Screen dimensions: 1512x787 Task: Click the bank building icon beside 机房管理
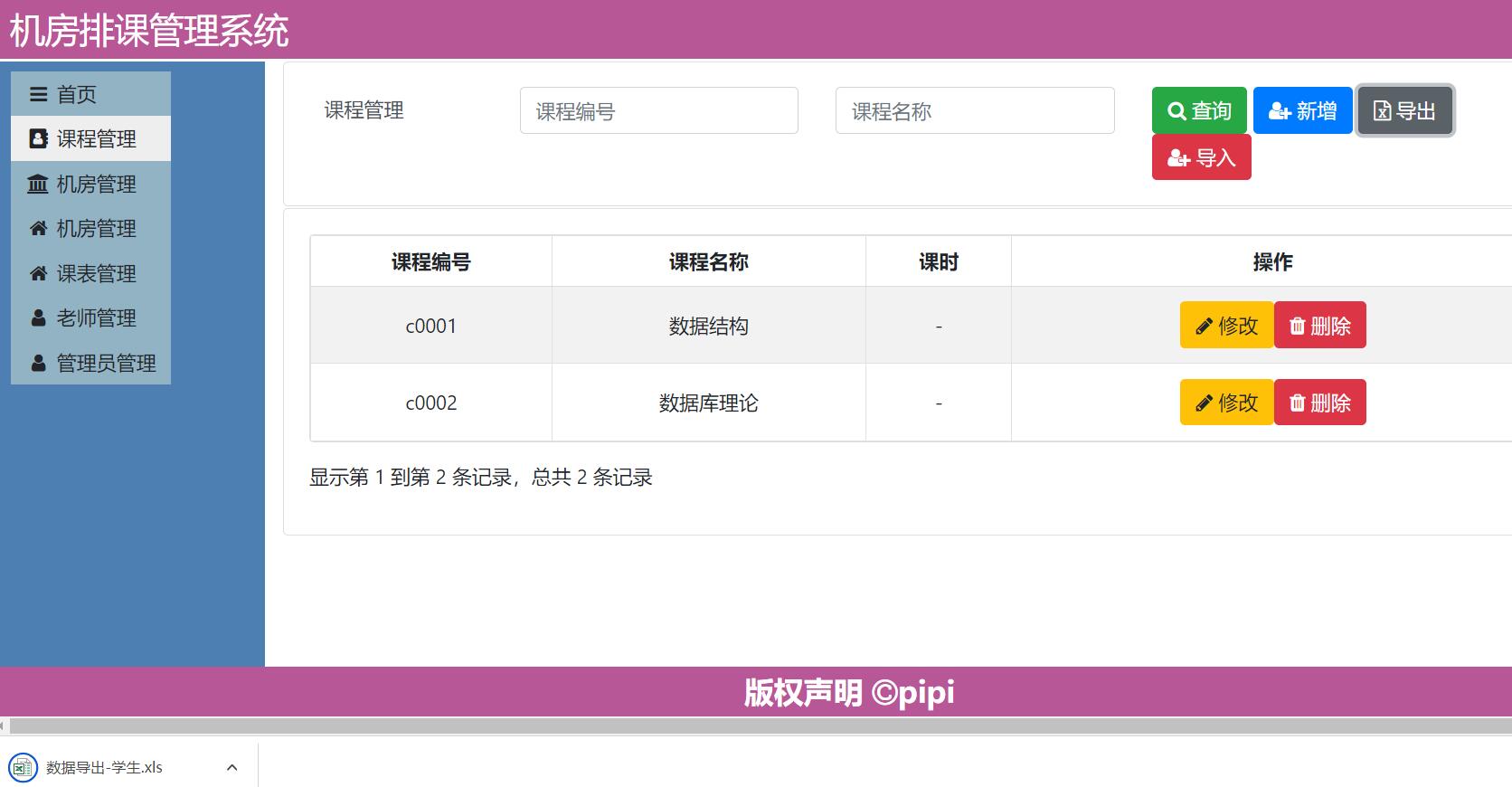pos(38,184)
